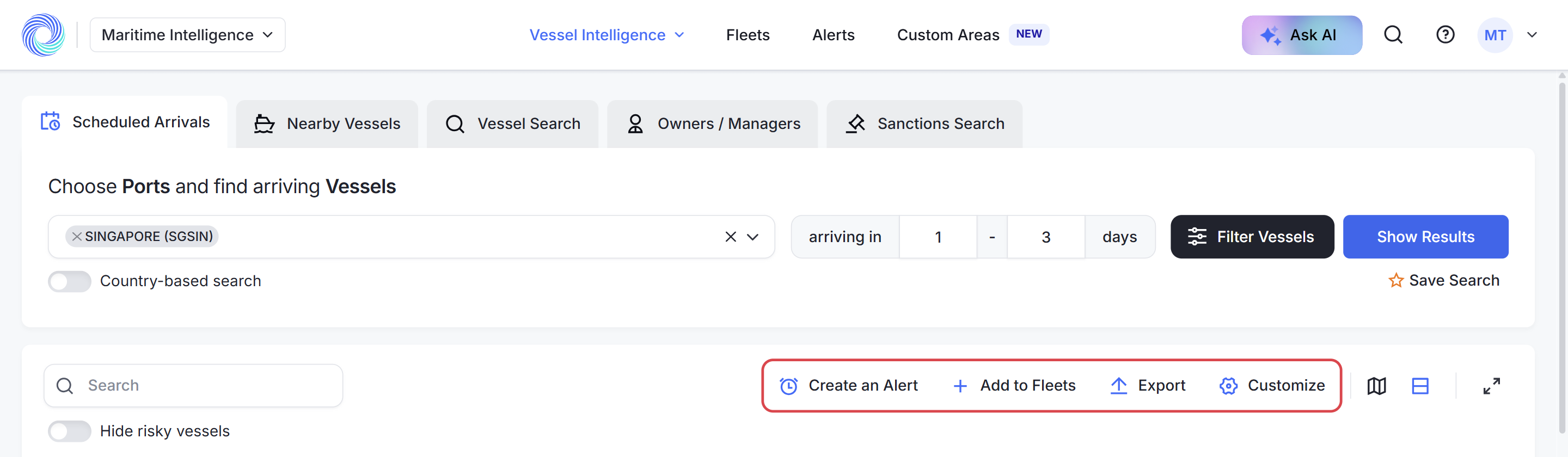Image resolution: width=1568 pixels, height=457 pixels.
Task: Click the MT user avatar
Action: click(1495, 35)
